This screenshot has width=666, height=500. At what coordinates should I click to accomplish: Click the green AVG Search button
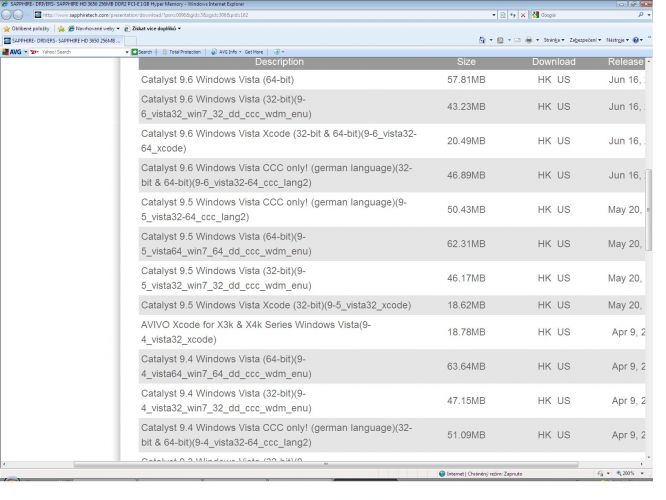pyautogui.click(x=142, y=52)
